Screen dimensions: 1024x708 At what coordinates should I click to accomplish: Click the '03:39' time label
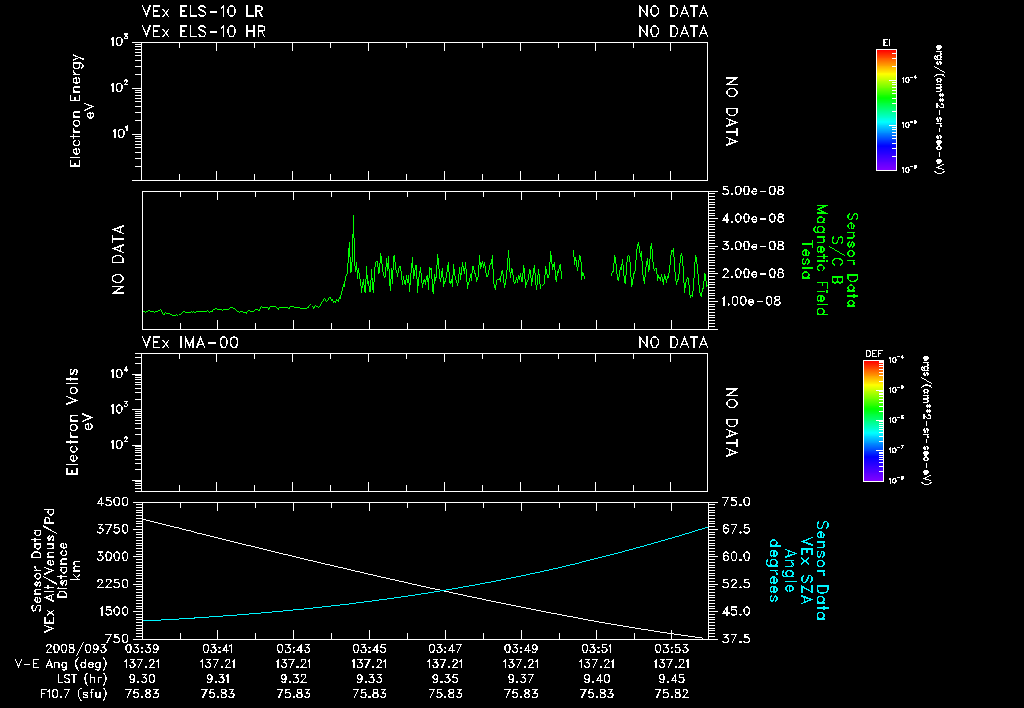(x=142, y=649)
